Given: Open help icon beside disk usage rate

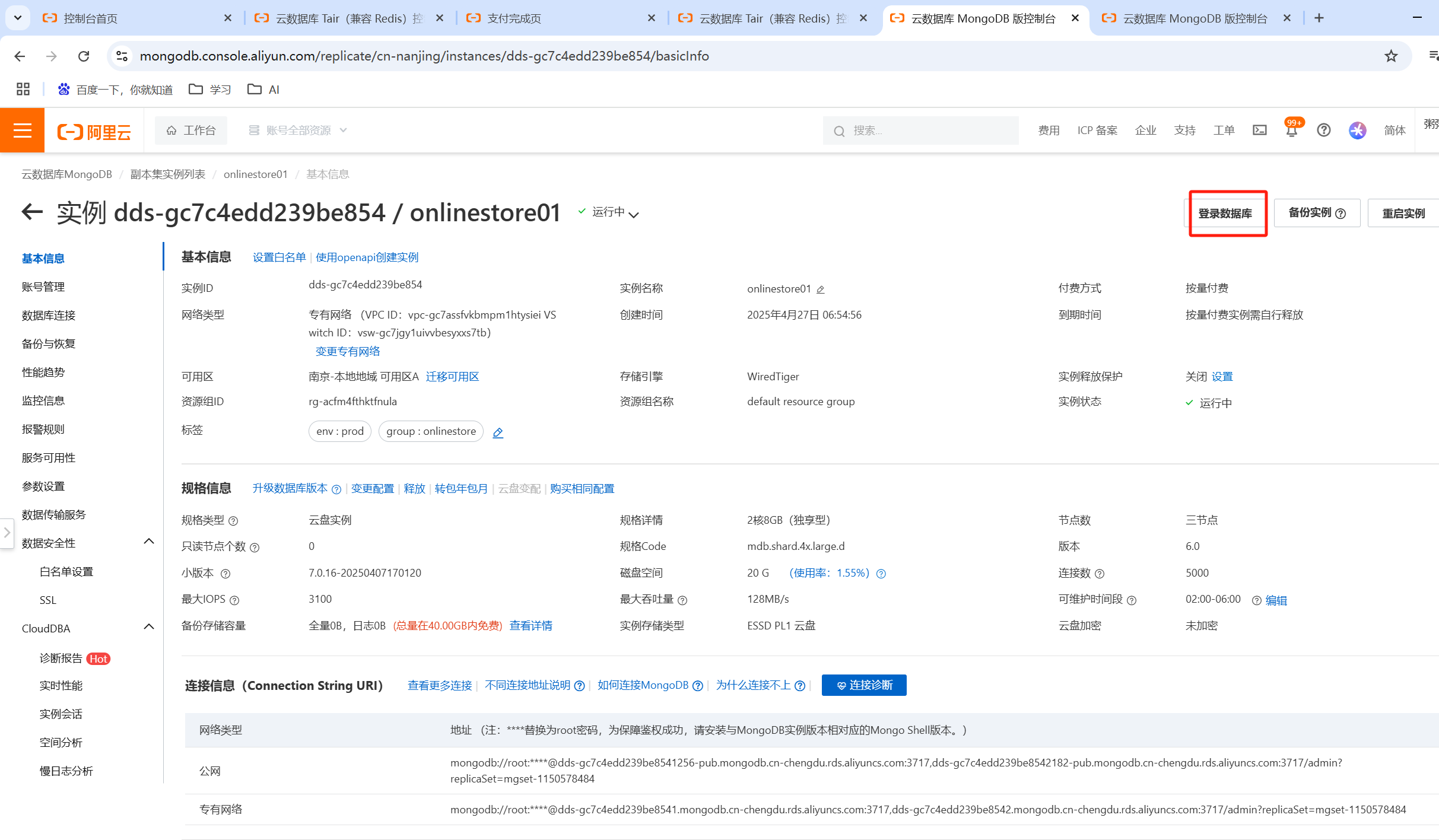Looking at the screenshot, I should click(881, 574).
